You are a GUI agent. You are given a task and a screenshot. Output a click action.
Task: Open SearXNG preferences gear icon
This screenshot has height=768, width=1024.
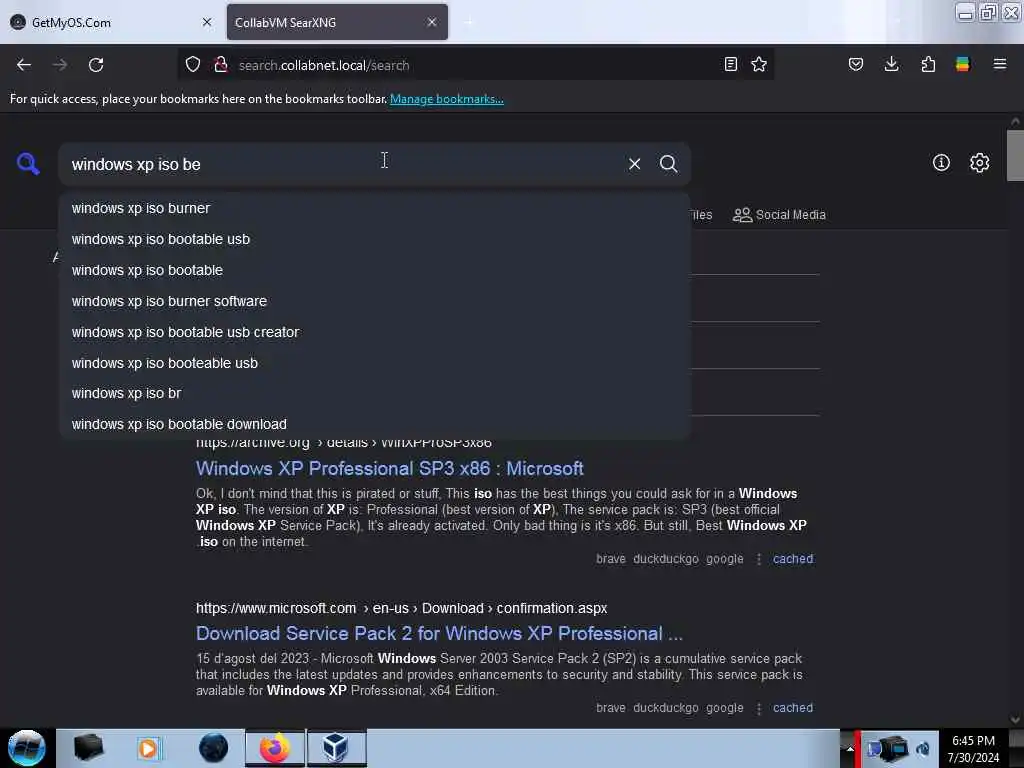(x=979, y=163)
